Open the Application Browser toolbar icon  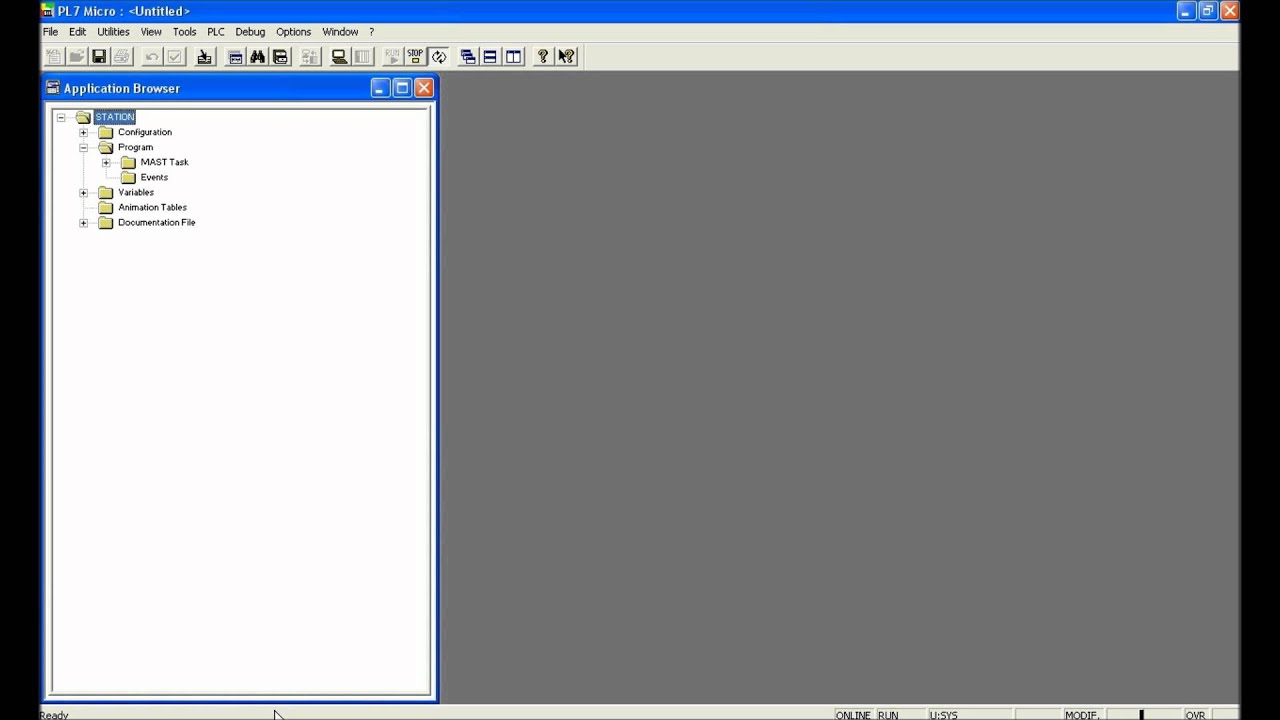pos(235,57)
